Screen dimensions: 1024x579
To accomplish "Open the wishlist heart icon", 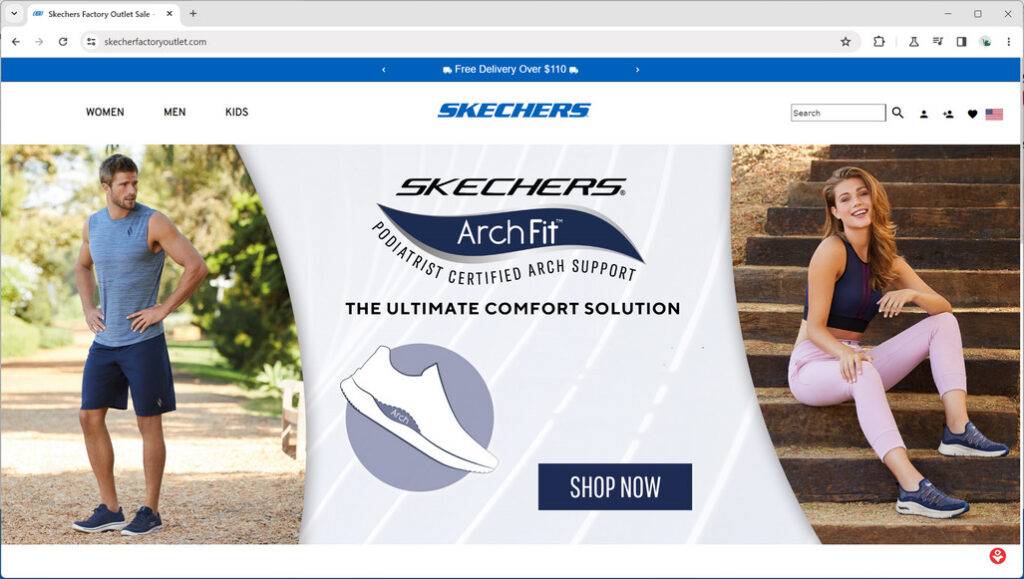I will 972,114.
